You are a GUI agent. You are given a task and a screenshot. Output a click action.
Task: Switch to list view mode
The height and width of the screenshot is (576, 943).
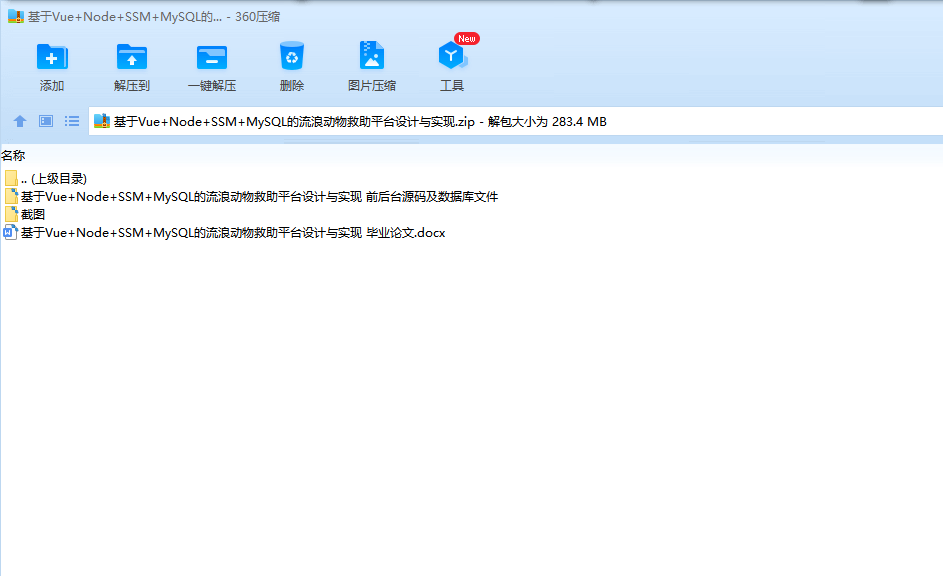[x=72, y=121]
